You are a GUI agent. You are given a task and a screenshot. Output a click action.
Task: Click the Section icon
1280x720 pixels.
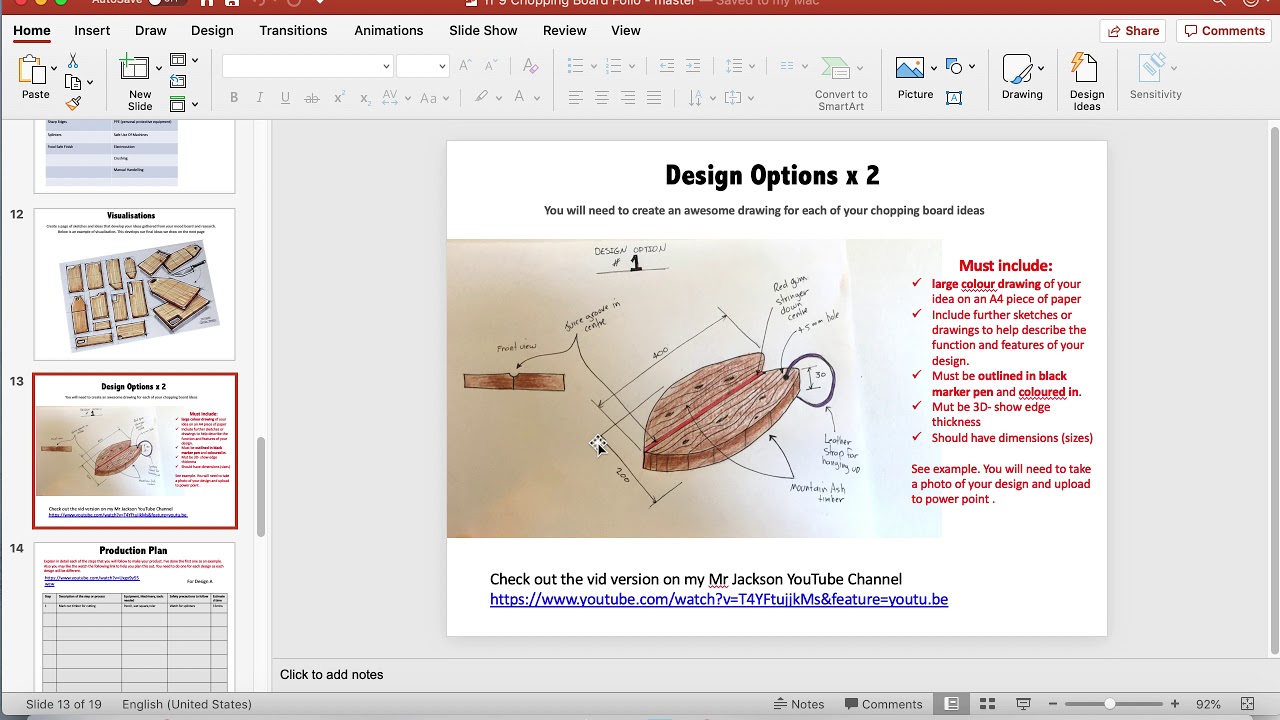pyautogui.click(x=178, y=104)
